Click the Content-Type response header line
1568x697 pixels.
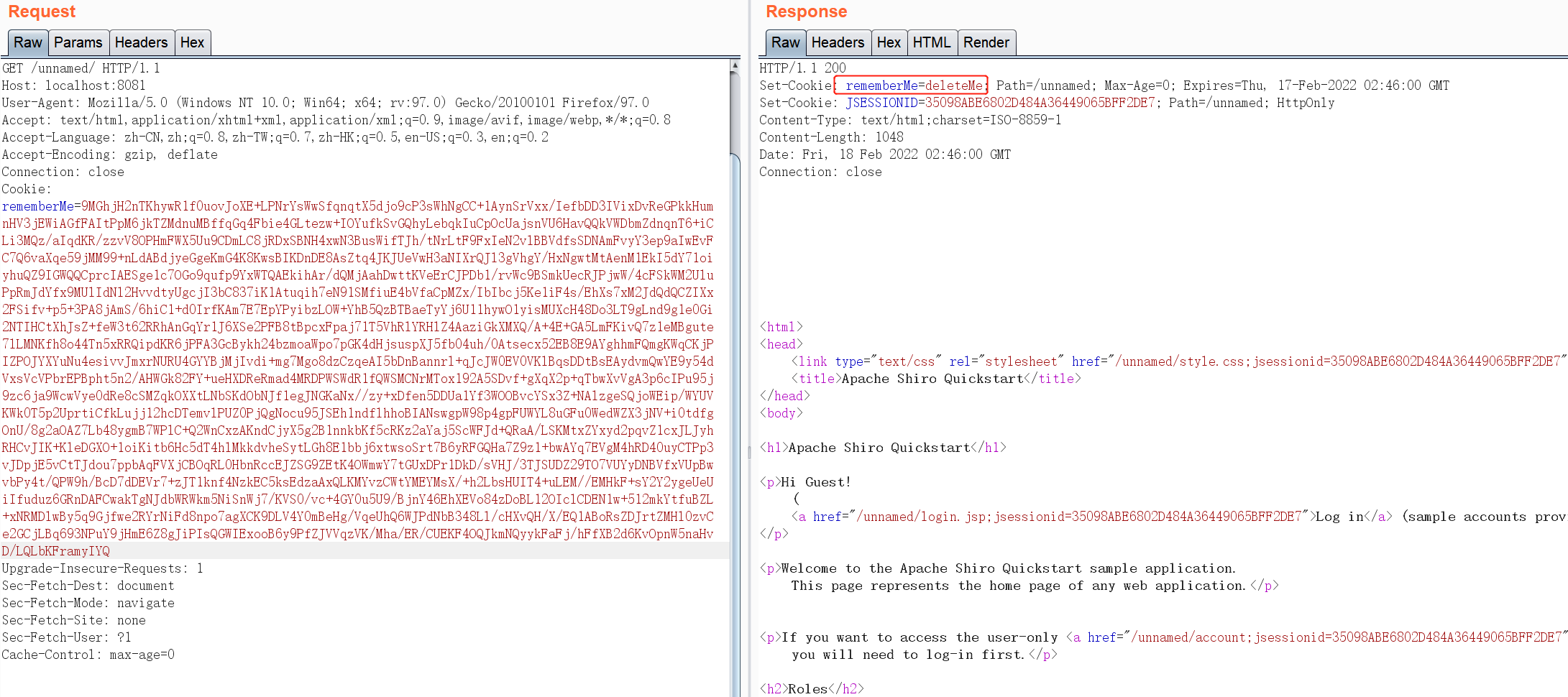click(x=910, y=120)
